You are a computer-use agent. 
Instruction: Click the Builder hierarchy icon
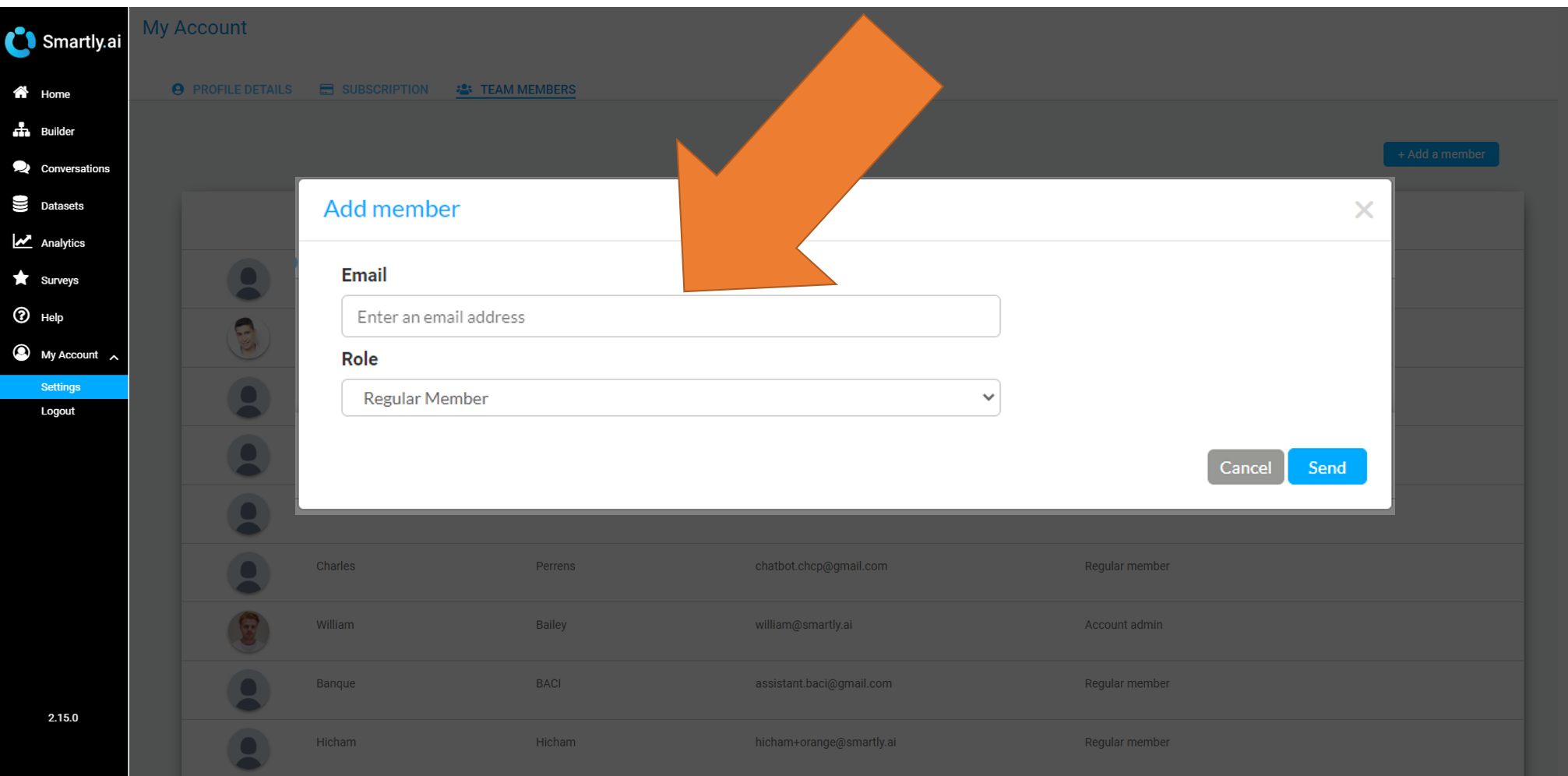[21, 130]
